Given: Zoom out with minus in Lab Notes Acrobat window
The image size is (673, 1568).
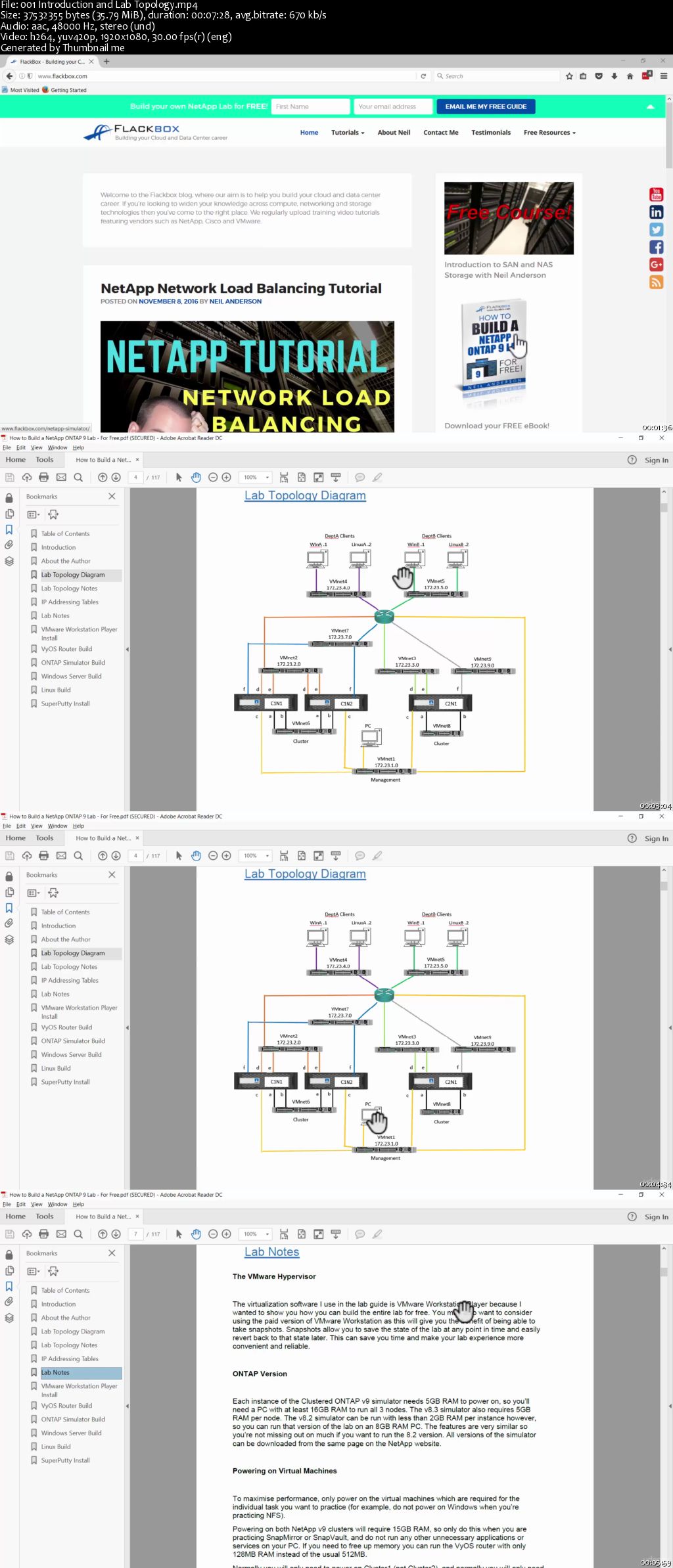Looking at the screenshot, I should tap(213, 1234).
